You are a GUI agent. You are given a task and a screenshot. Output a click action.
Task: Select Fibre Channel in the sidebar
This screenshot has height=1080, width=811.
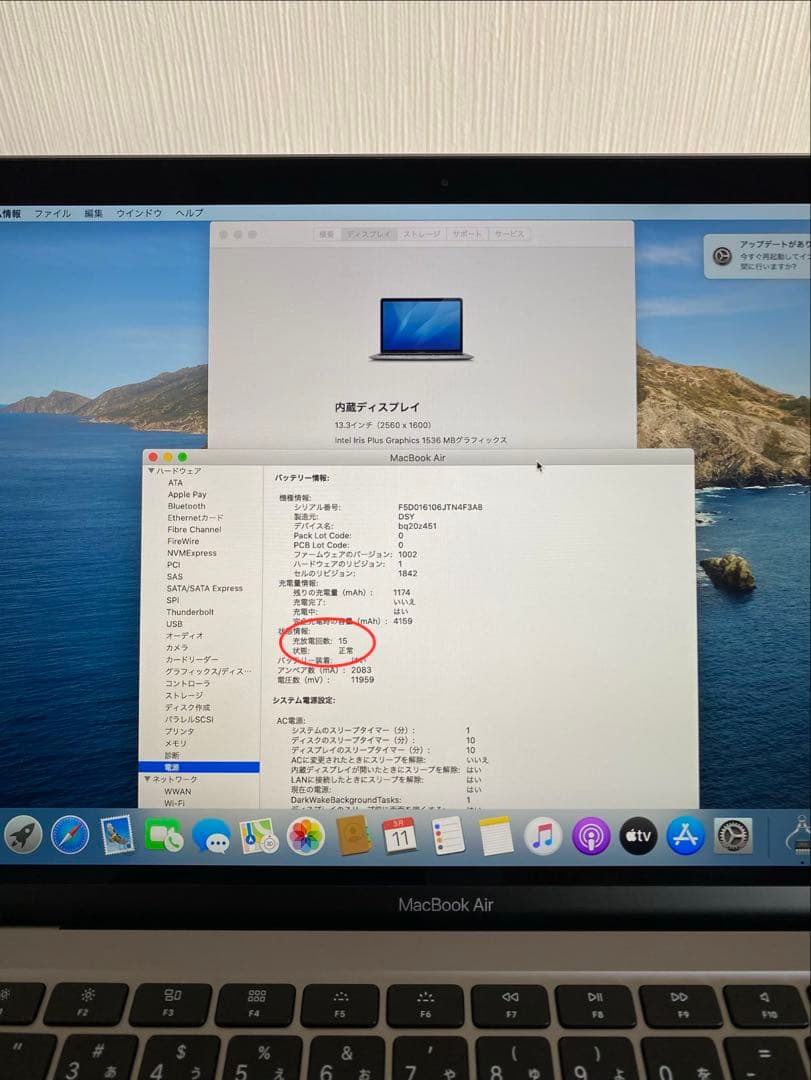(x=194, y=529)
